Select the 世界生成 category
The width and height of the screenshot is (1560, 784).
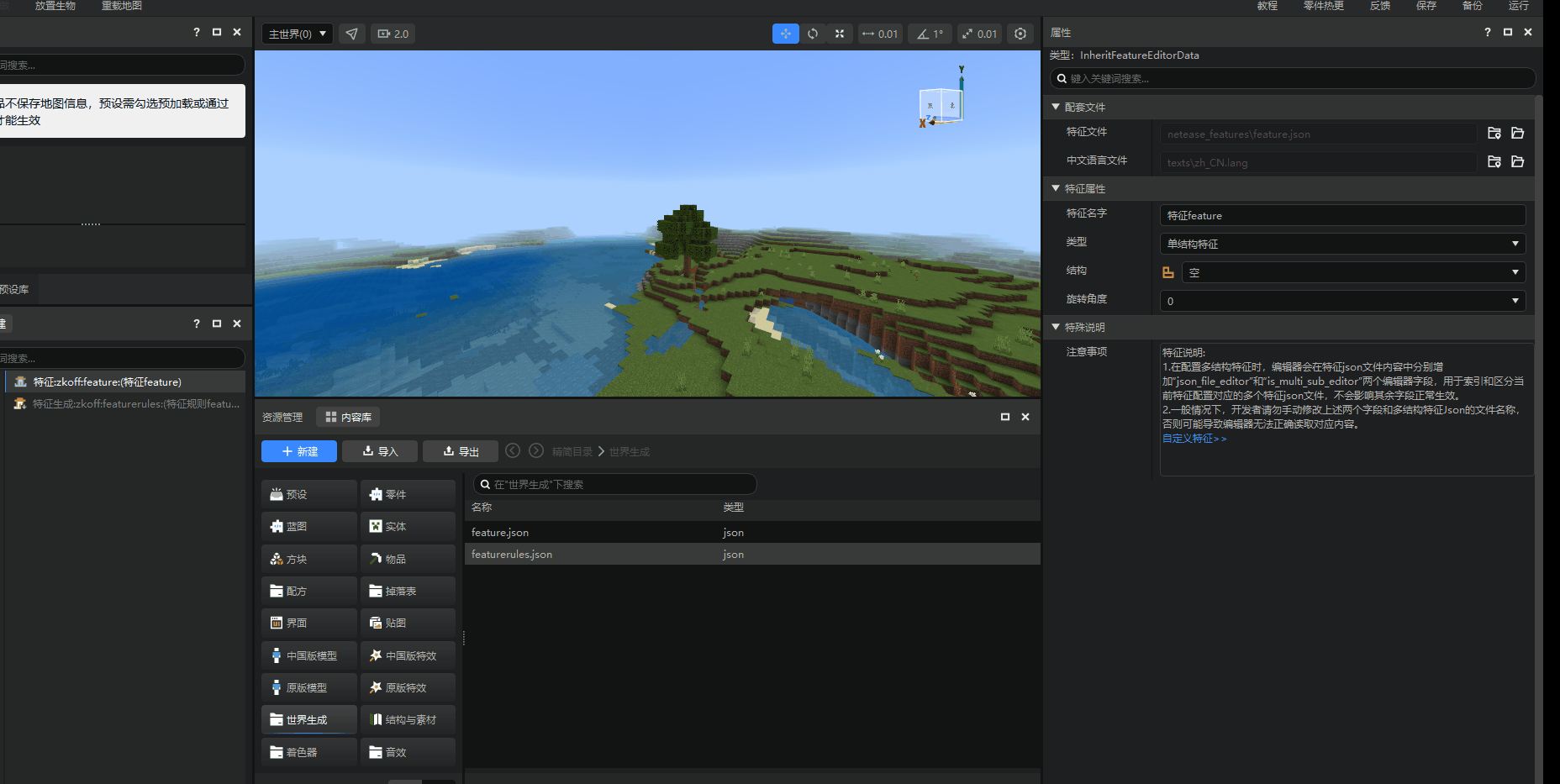click(309, 719)
